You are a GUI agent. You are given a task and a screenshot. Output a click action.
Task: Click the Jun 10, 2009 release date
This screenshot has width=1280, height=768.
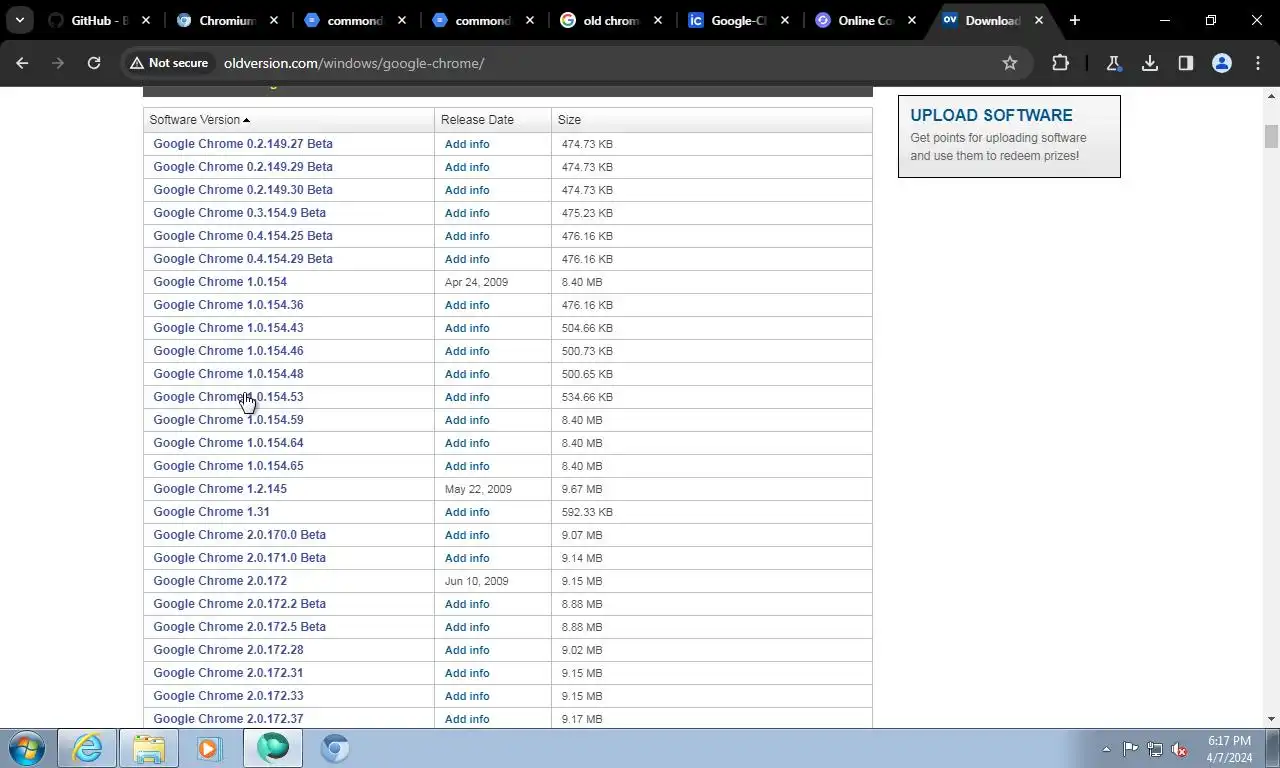(476, 581)
